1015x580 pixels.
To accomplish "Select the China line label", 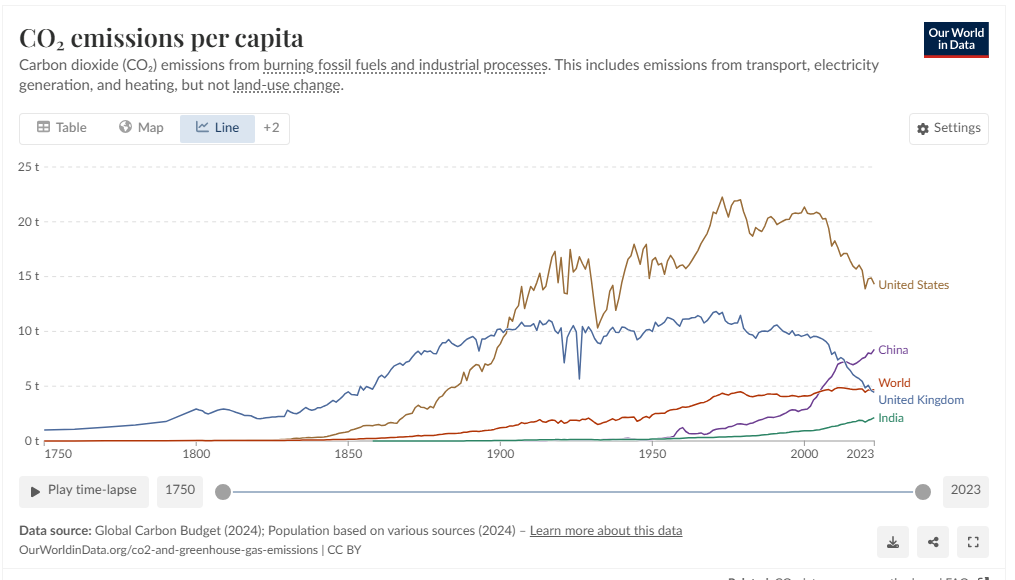I will [x=893, y=350].
